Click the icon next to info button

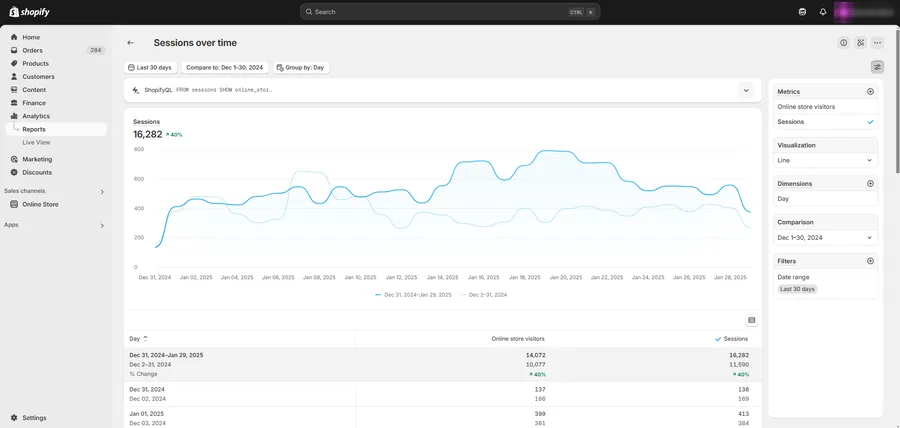coord(860,43)
